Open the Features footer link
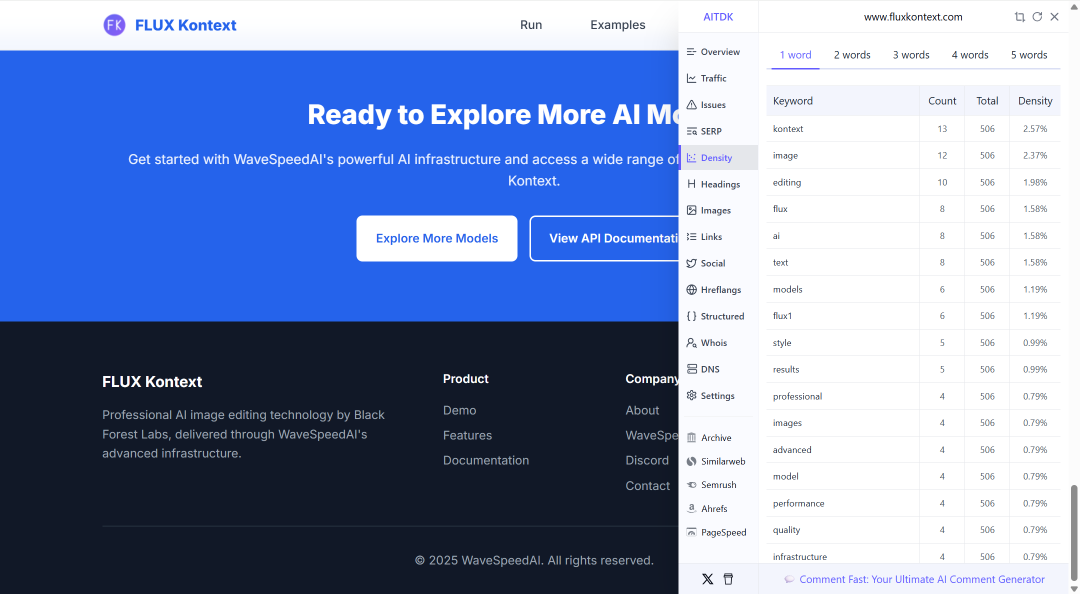The image size is (1080, 594). (468, 436)
